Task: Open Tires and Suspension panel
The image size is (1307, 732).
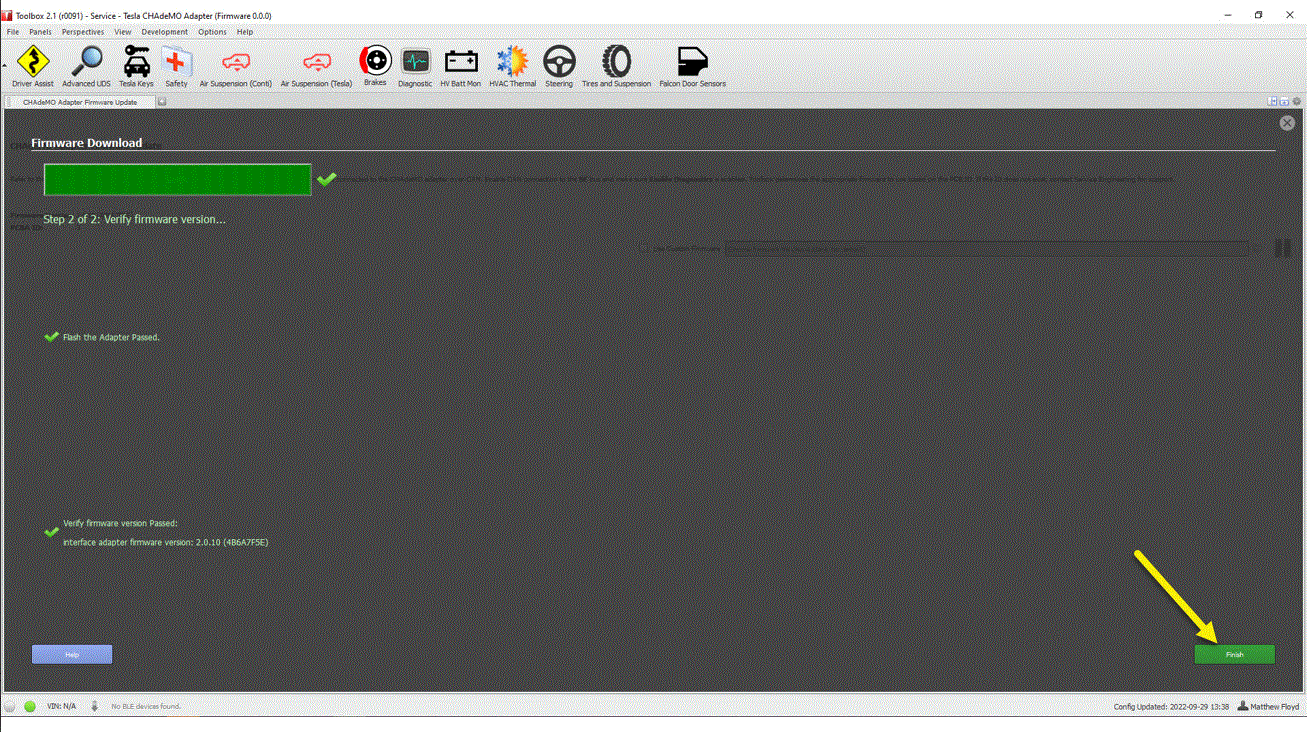Action: pyautogui.click(x=616, y=67)
